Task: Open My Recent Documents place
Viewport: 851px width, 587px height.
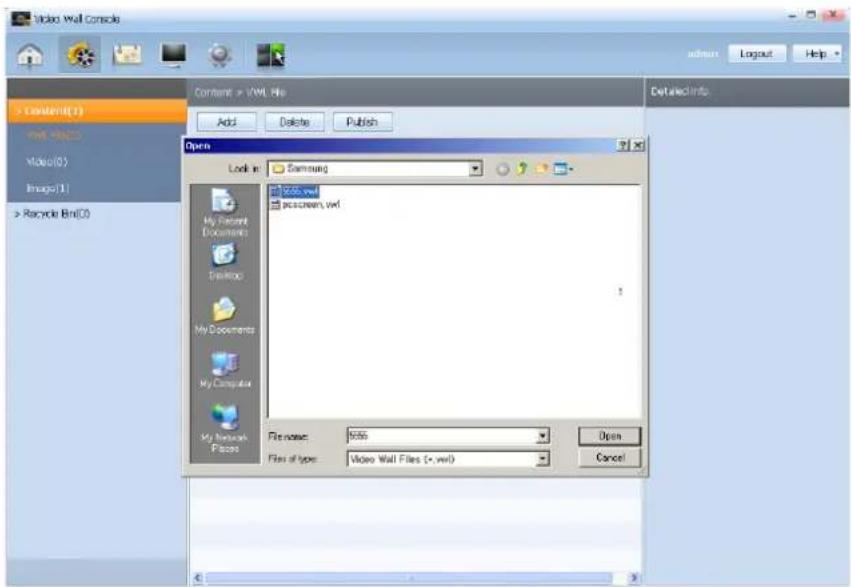Action: tap(225, 213)
